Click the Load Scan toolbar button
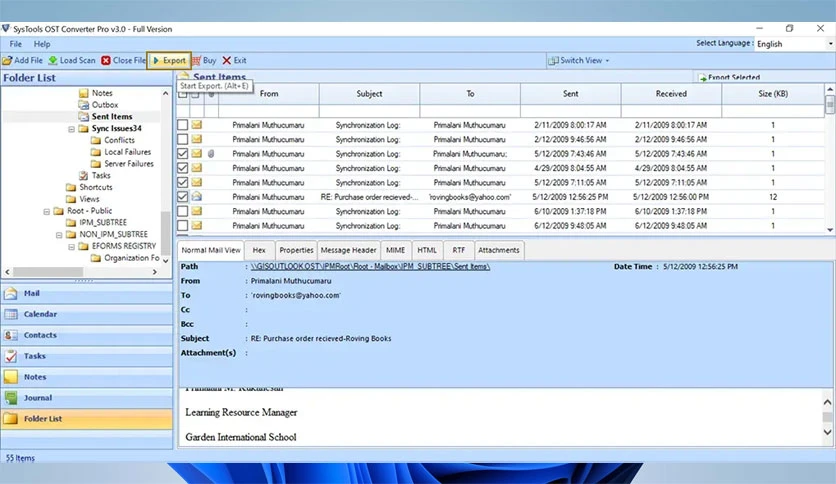This screenshot has height=484, width=836. 72,61
